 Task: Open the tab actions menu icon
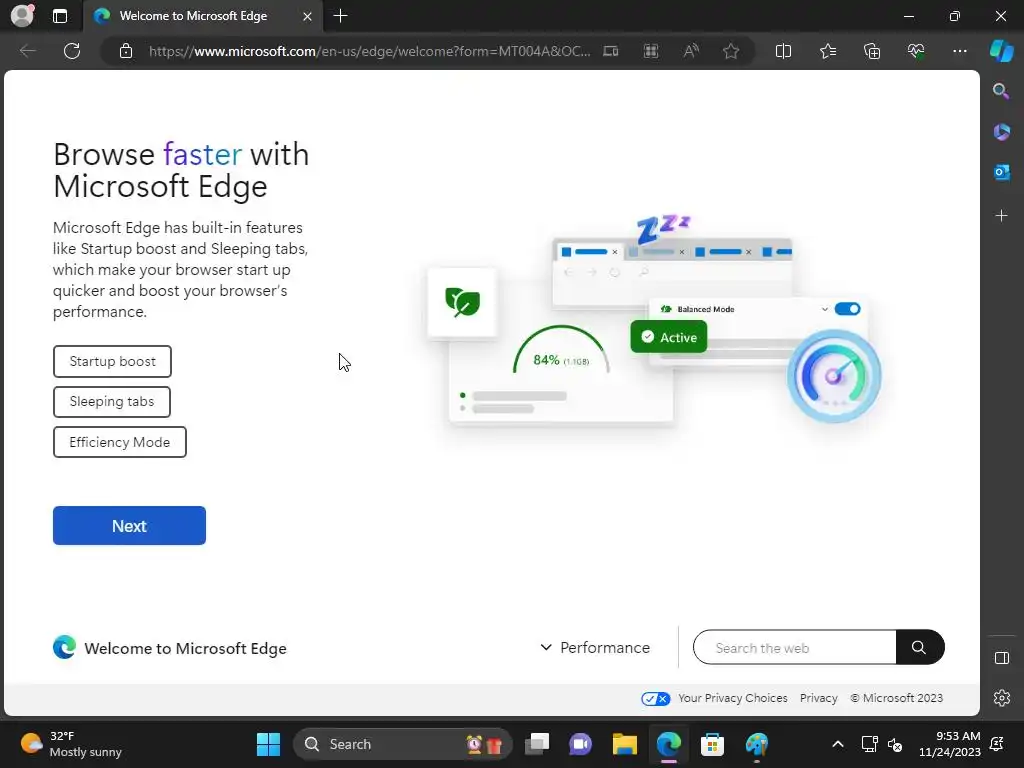(59, 16)
